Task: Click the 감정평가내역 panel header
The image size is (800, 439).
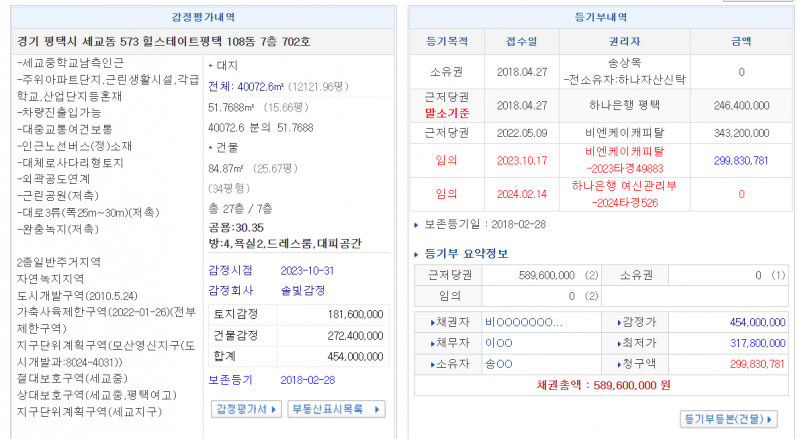Action: [x=203, y=17]
